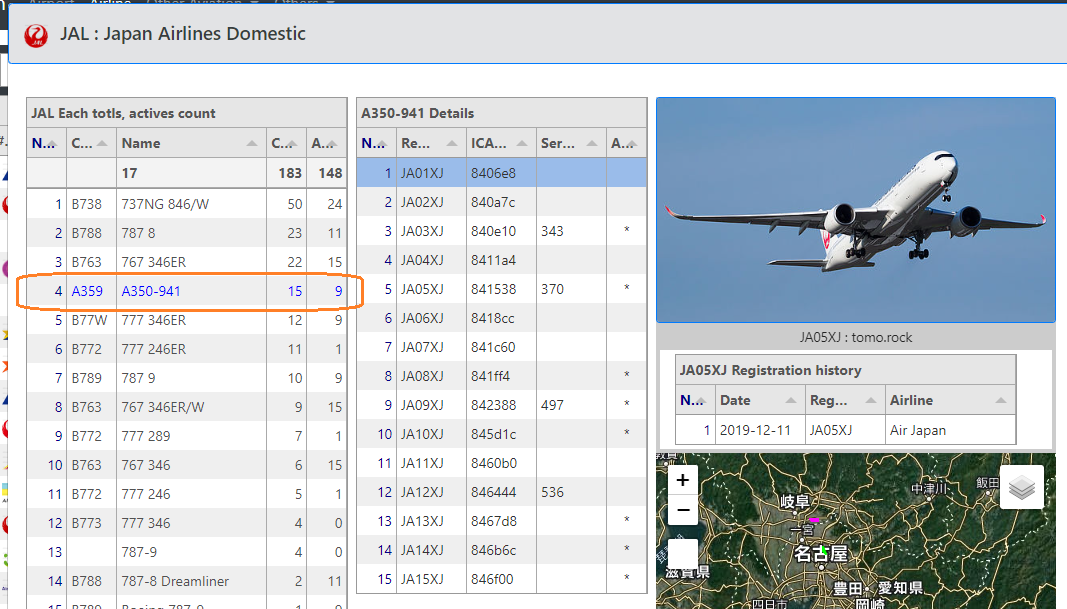The image size is (1067, 609).
Task: Select the 787 8 fleet row
Action: pos(186,233)
